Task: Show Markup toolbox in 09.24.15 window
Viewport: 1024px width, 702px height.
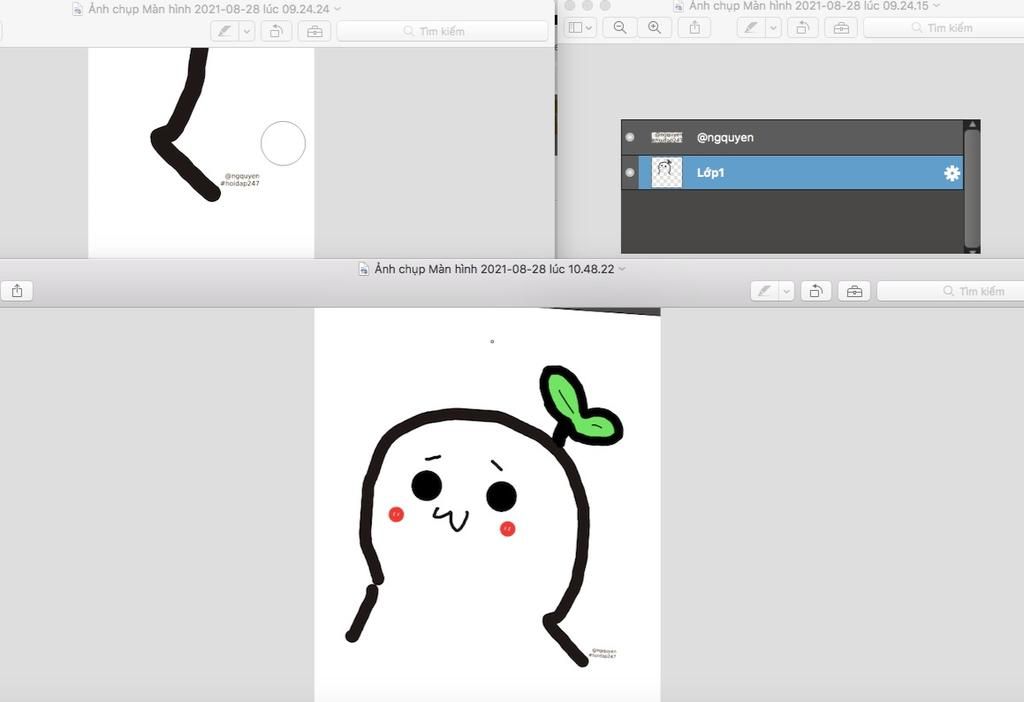Action: pyautogui.click(x=841, y=27)
